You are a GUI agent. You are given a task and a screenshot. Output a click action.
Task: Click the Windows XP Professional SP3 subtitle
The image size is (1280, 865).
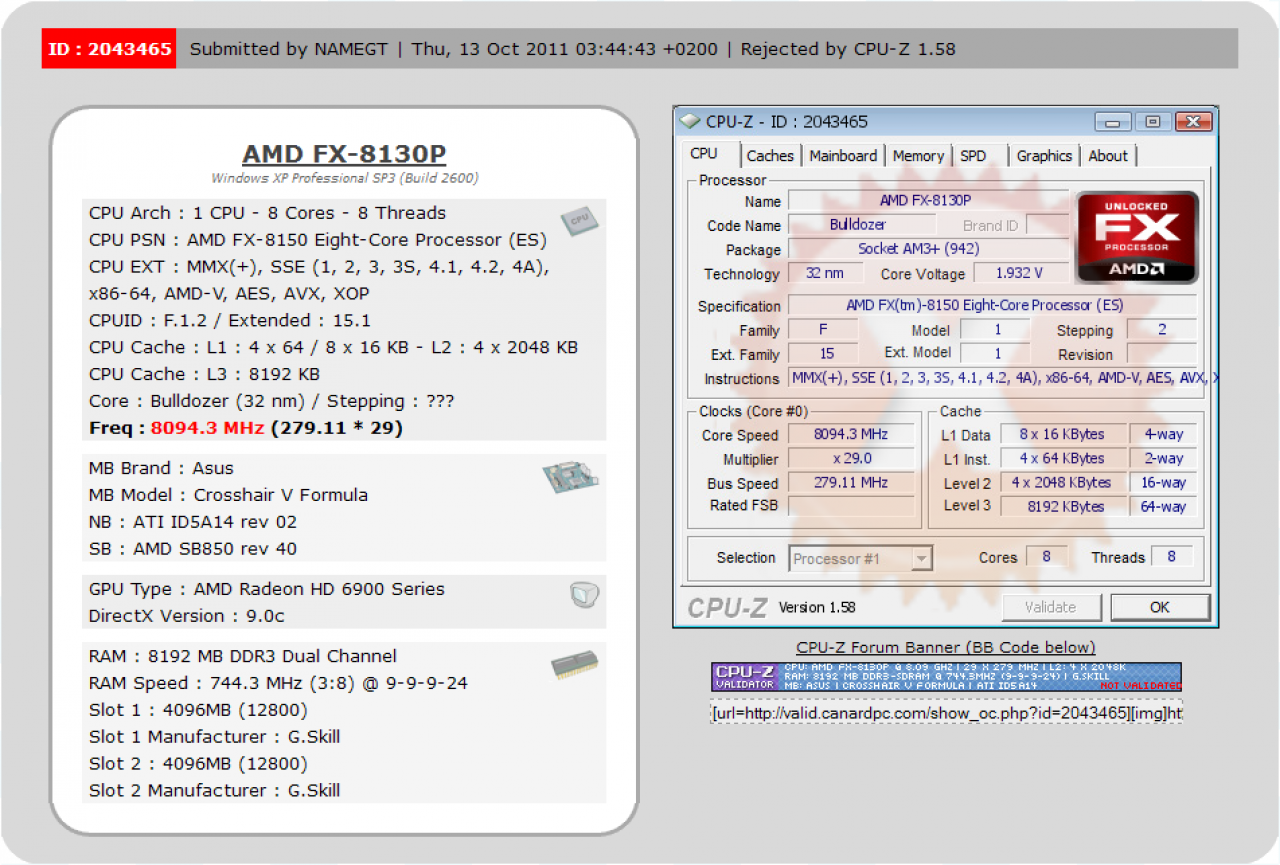click(x=344, y=178)
